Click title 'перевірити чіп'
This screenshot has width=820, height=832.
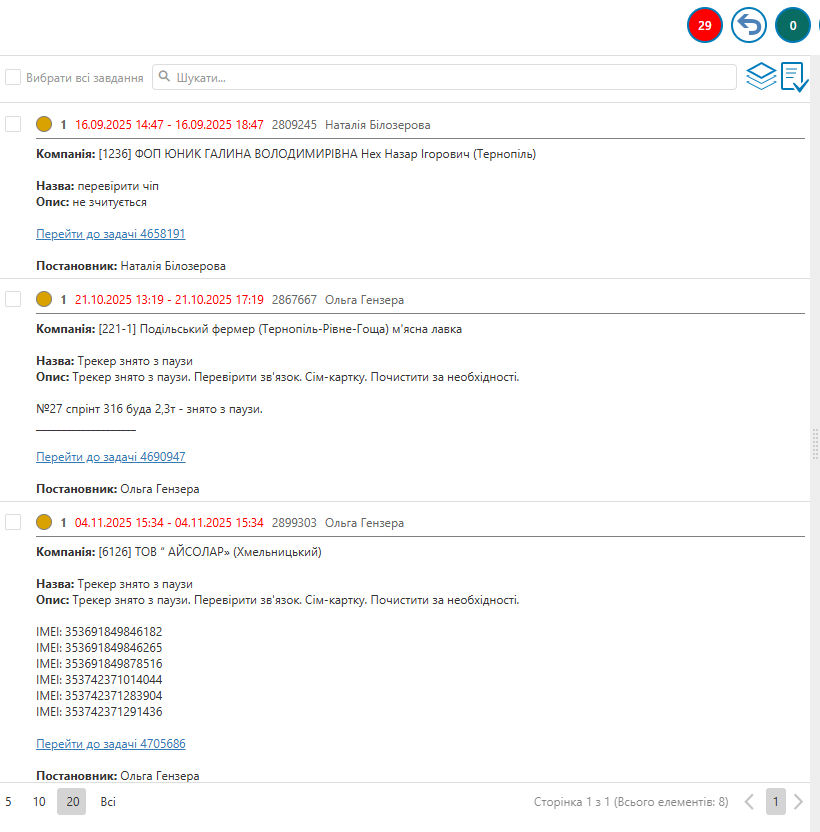118,186
